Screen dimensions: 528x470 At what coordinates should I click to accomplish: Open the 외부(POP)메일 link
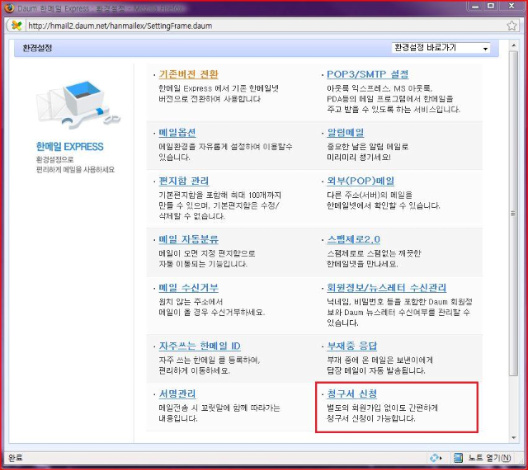[x=360, y=181]
